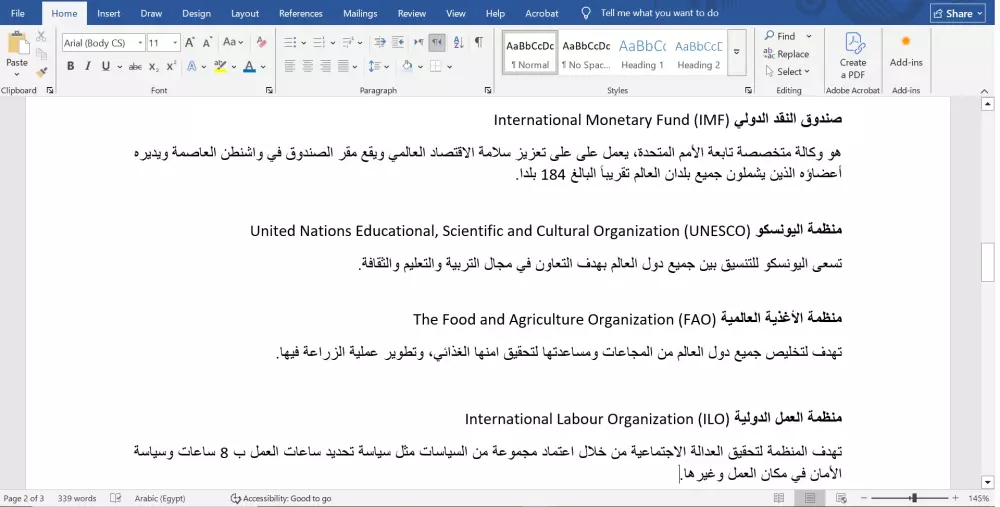Click the spelling proofing status bar icon
The width and height of the screenshot is (1000, 507).
point(115,498)
